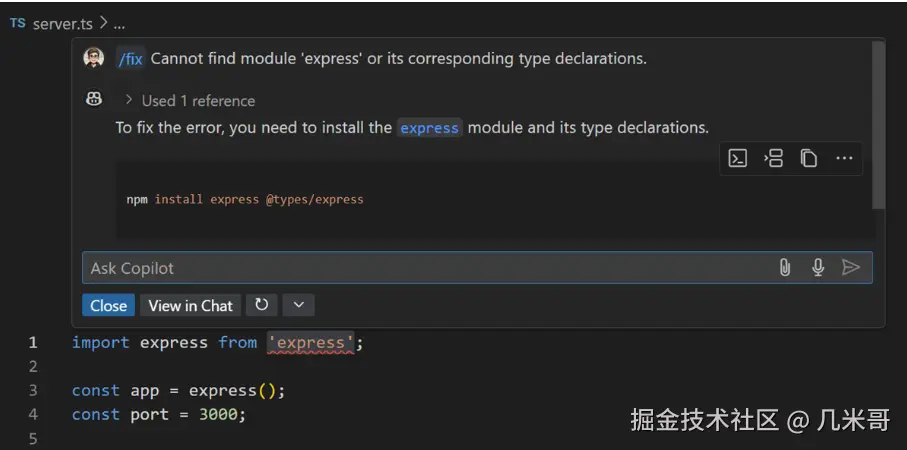Viewport: 907px width, 450px height.
Task: Click the Copilot assistant icon
Action: click(94, 99)
